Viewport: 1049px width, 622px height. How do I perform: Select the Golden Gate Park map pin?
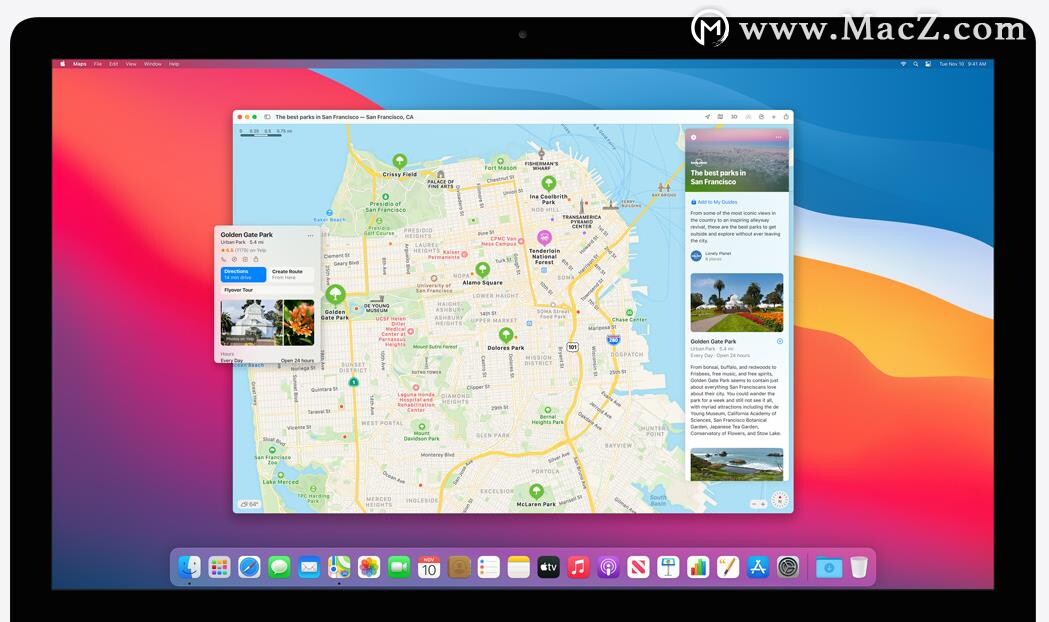(x=335, y=294)
